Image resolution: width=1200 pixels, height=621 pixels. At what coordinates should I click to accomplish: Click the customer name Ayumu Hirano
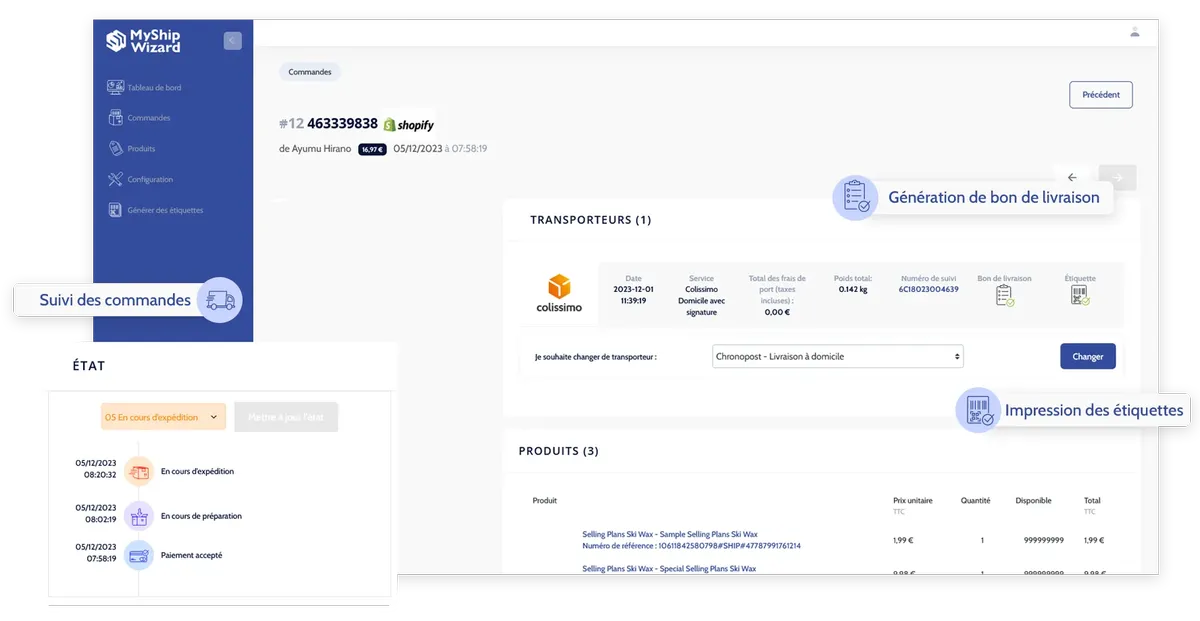click(321, 149)
